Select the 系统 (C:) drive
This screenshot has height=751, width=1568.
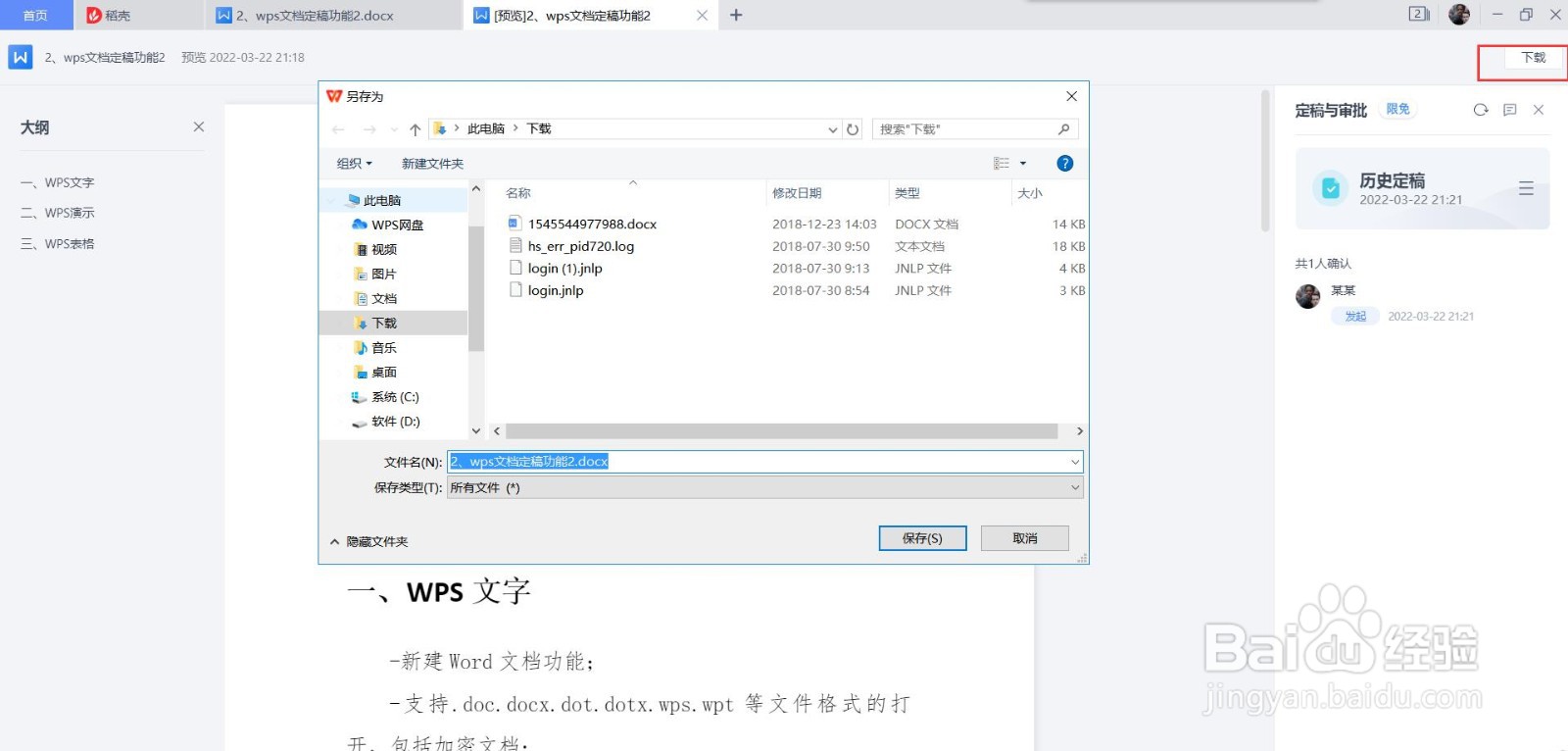click(x=393, y=397)
